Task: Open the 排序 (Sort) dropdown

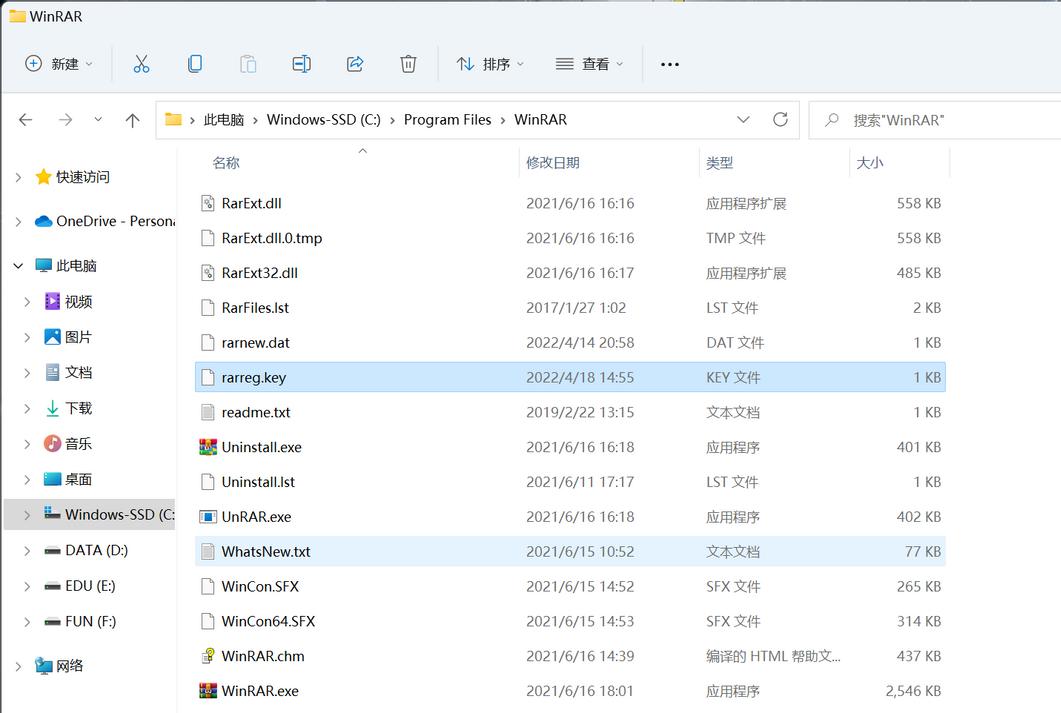Action: 489,63
